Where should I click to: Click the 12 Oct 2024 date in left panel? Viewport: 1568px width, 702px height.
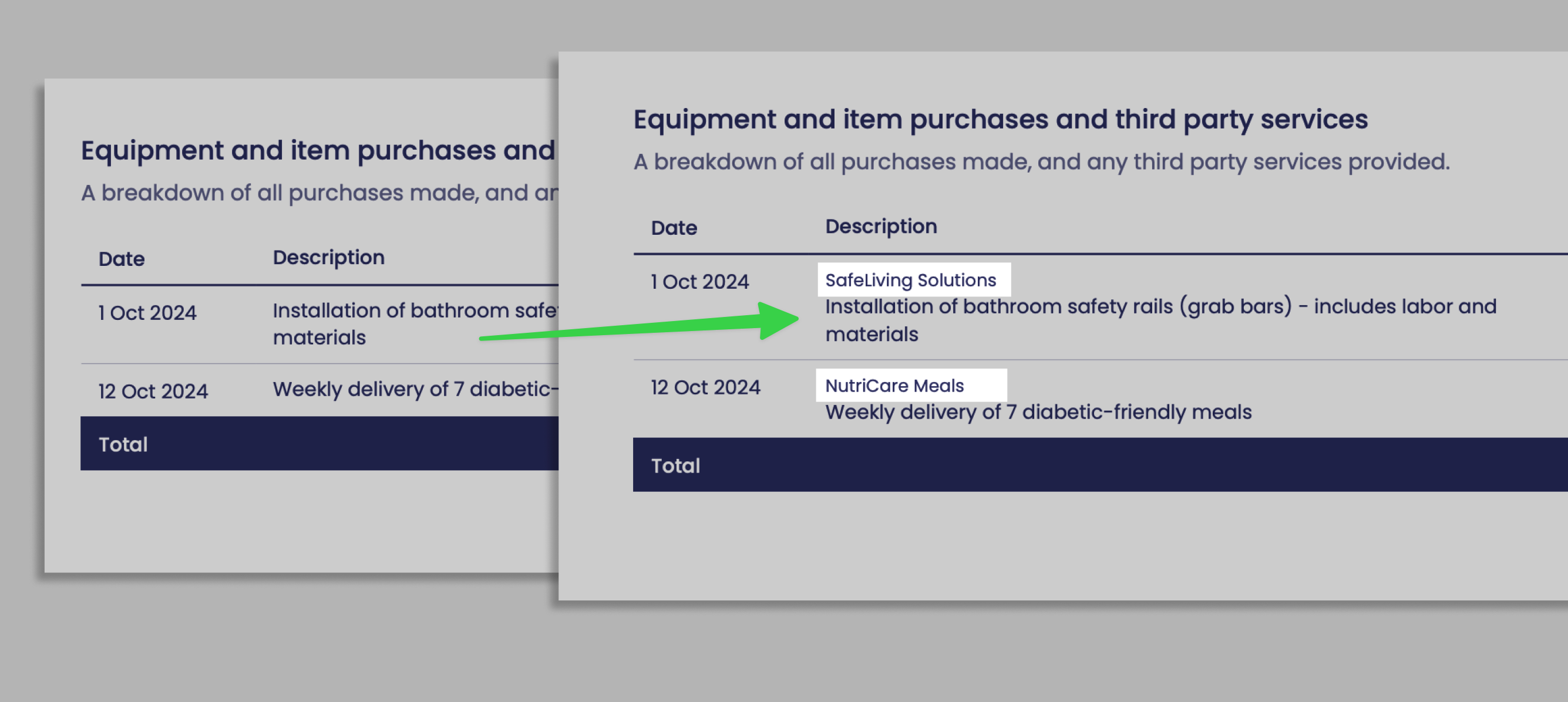[153, 391]
